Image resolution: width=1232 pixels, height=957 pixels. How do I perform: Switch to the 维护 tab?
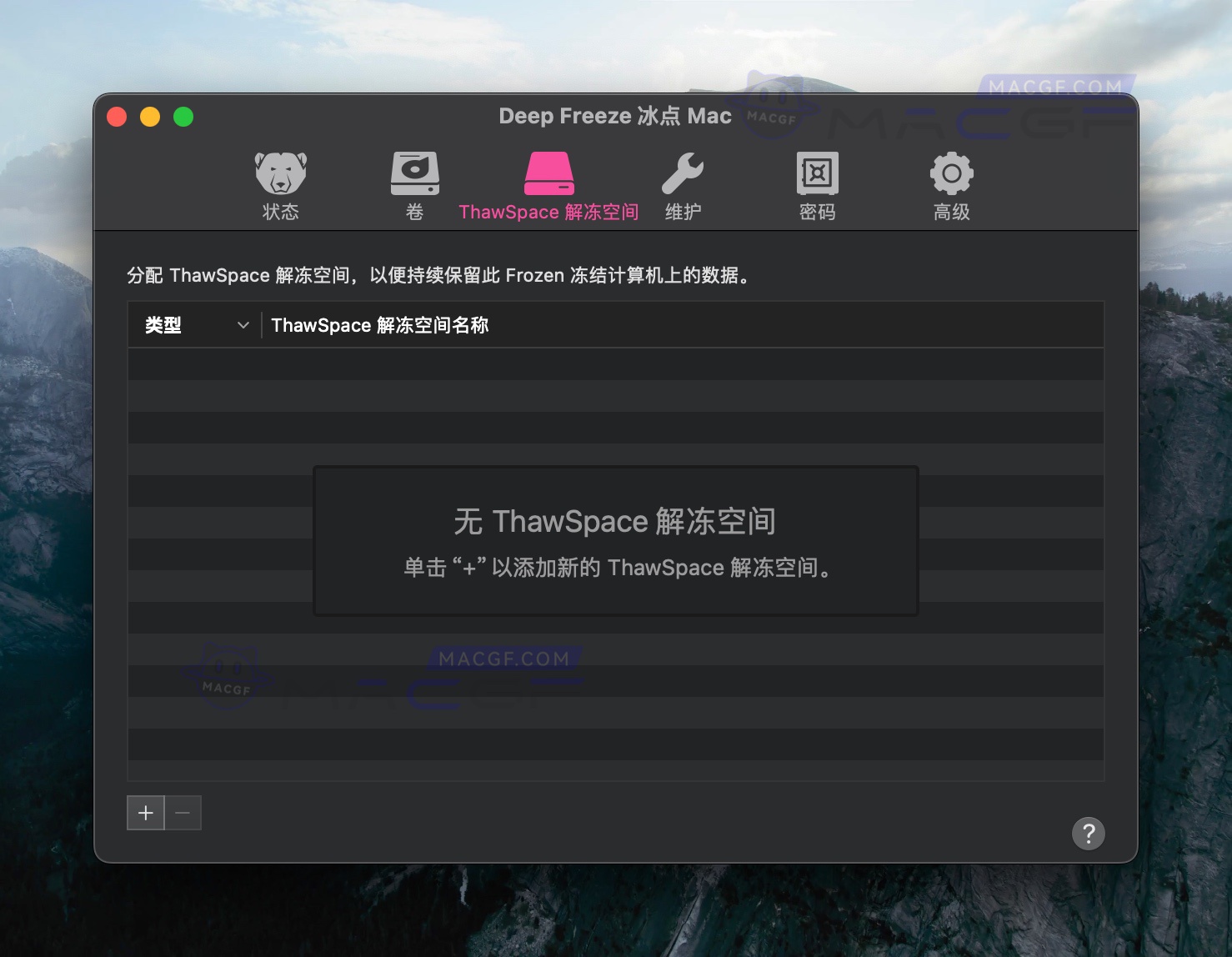pyautogui.click(x=683, y=185)
